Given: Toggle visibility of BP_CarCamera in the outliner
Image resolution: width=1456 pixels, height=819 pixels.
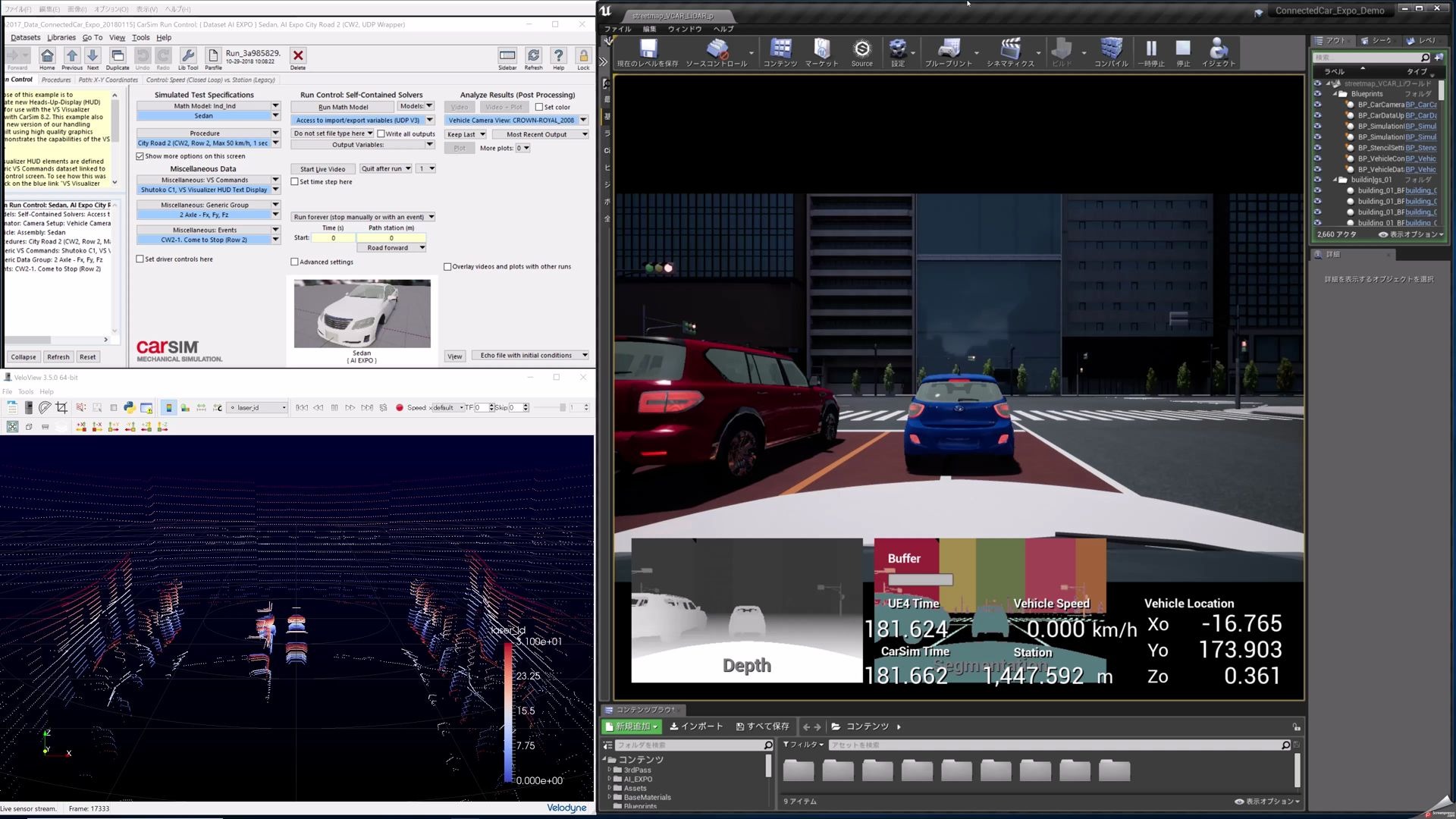Looking at the screenshot, I should tap(1316, 105).
